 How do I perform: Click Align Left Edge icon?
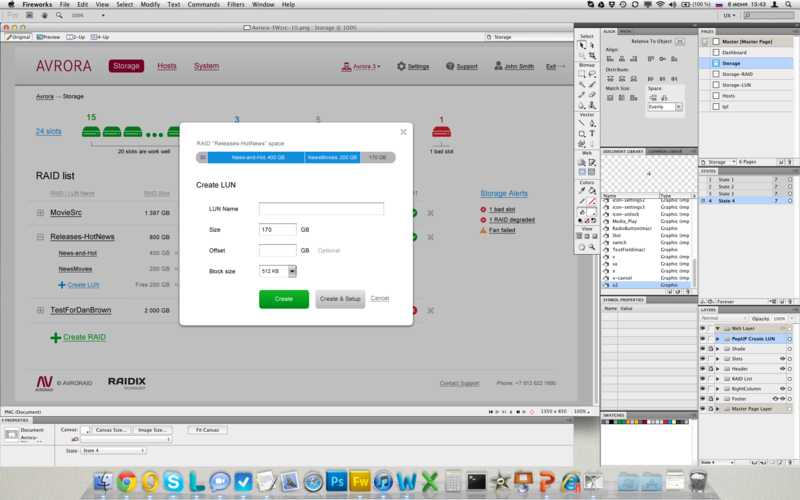tap(610, 59)
